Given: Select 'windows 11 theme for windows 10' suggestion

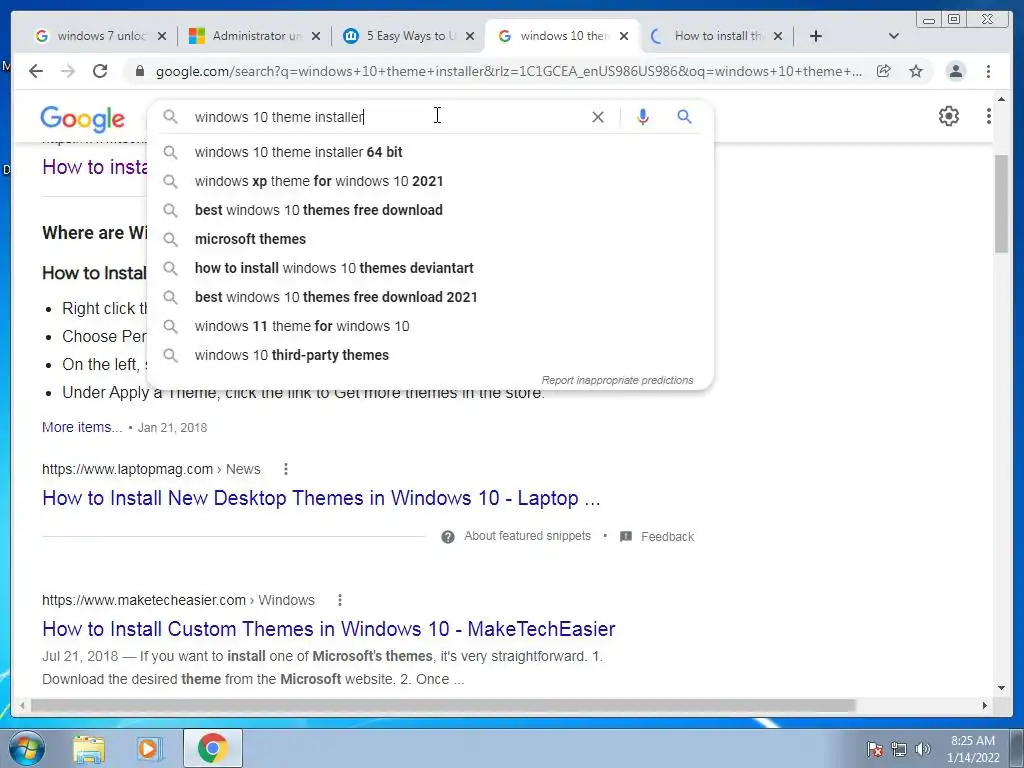Looking at the screenshot, I should tap(430, 326).
